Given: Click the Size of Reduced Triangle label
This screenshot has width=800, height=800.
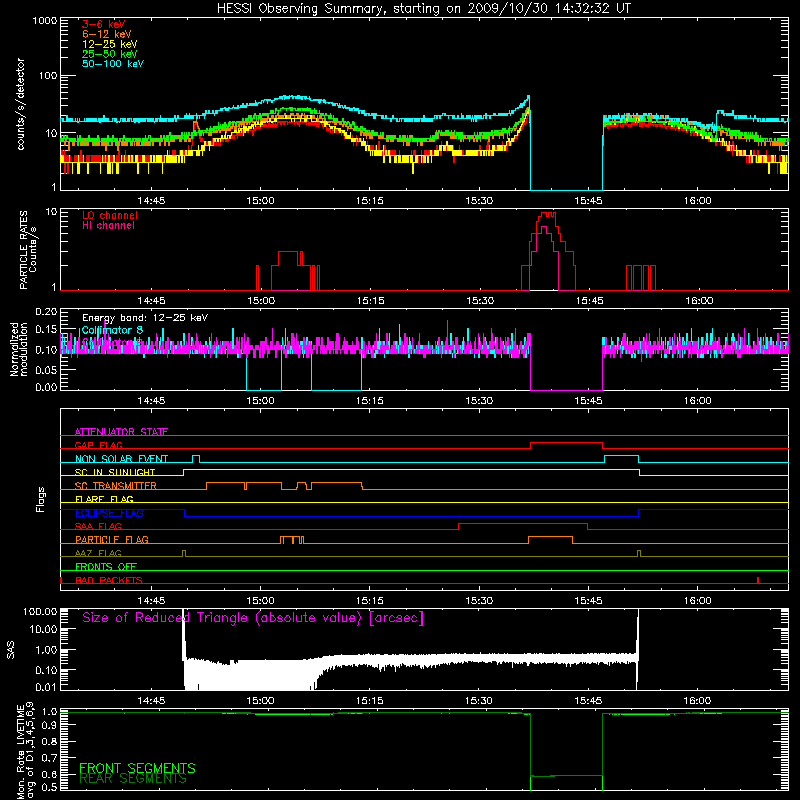Looking at the screenshot, I should click(x=253, y=618).
